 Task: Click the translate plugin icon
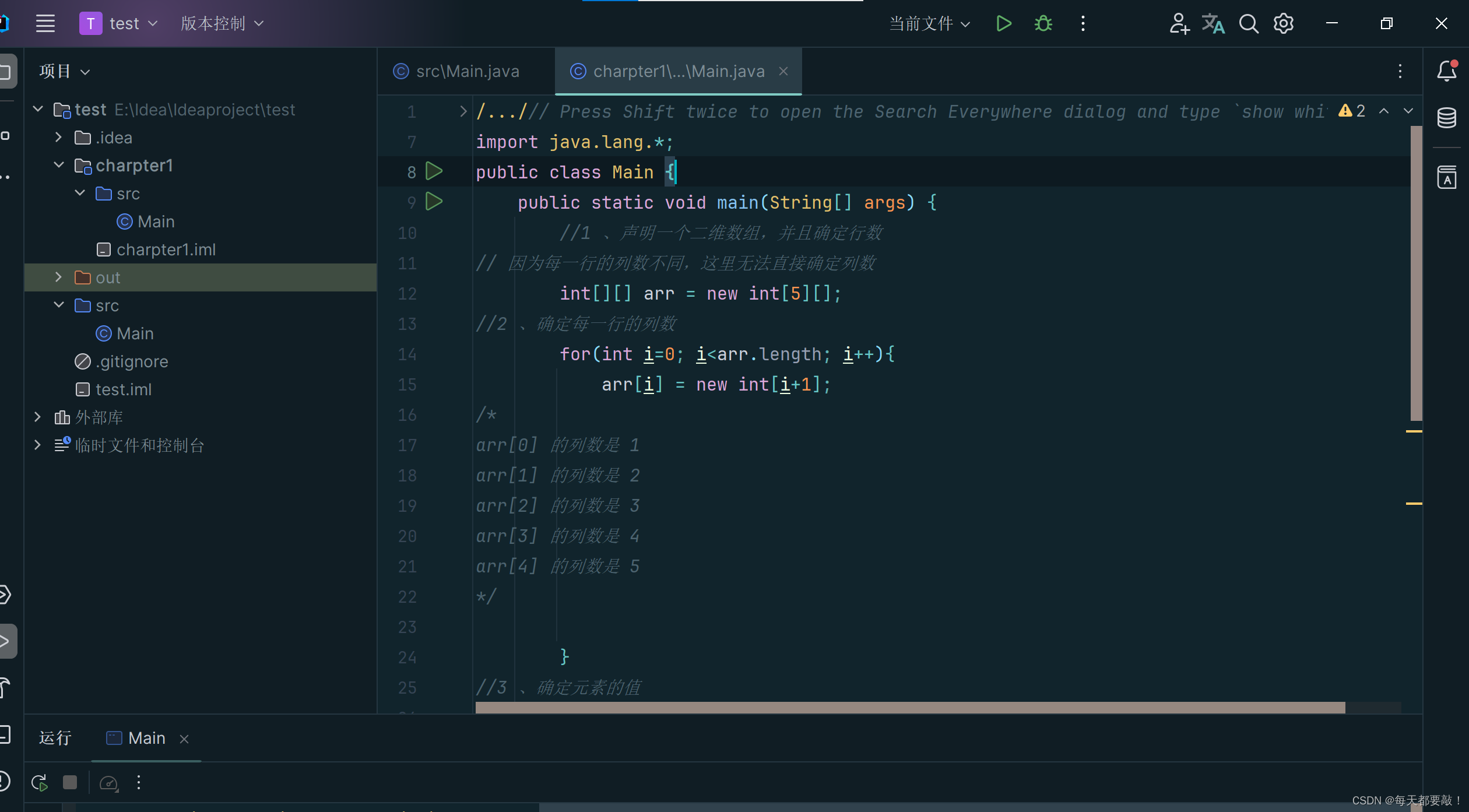1213,24
